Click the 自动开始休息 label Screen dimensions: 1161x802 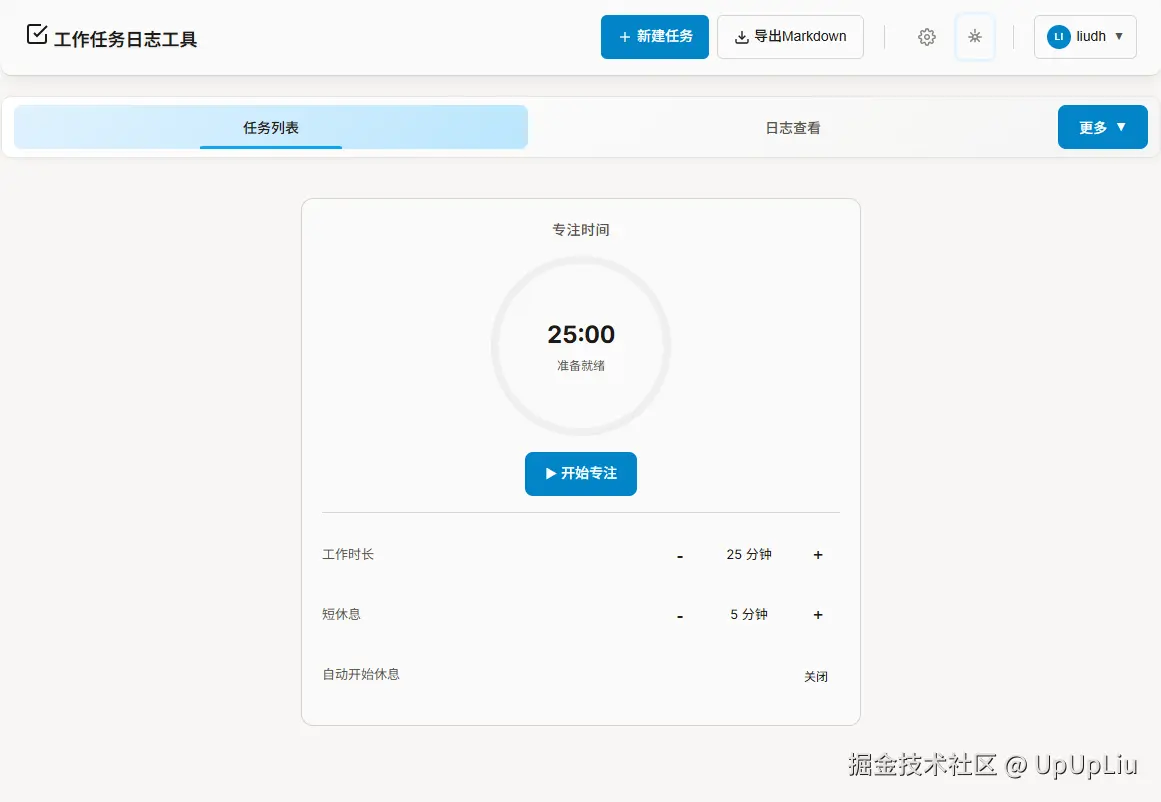(x=361, y=674)
